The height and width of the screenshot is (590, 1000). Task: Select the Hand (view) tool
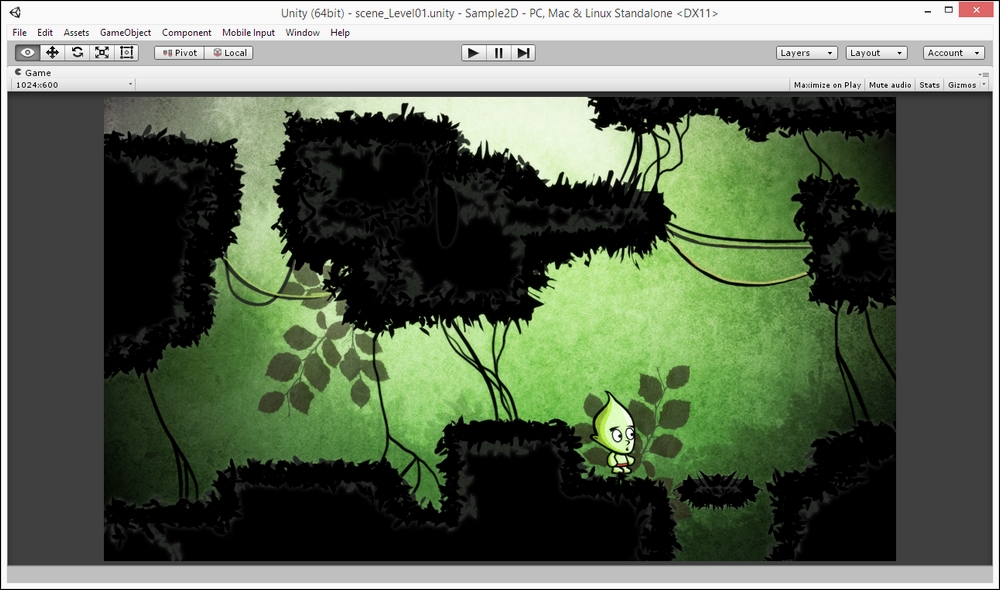point(27,53)
